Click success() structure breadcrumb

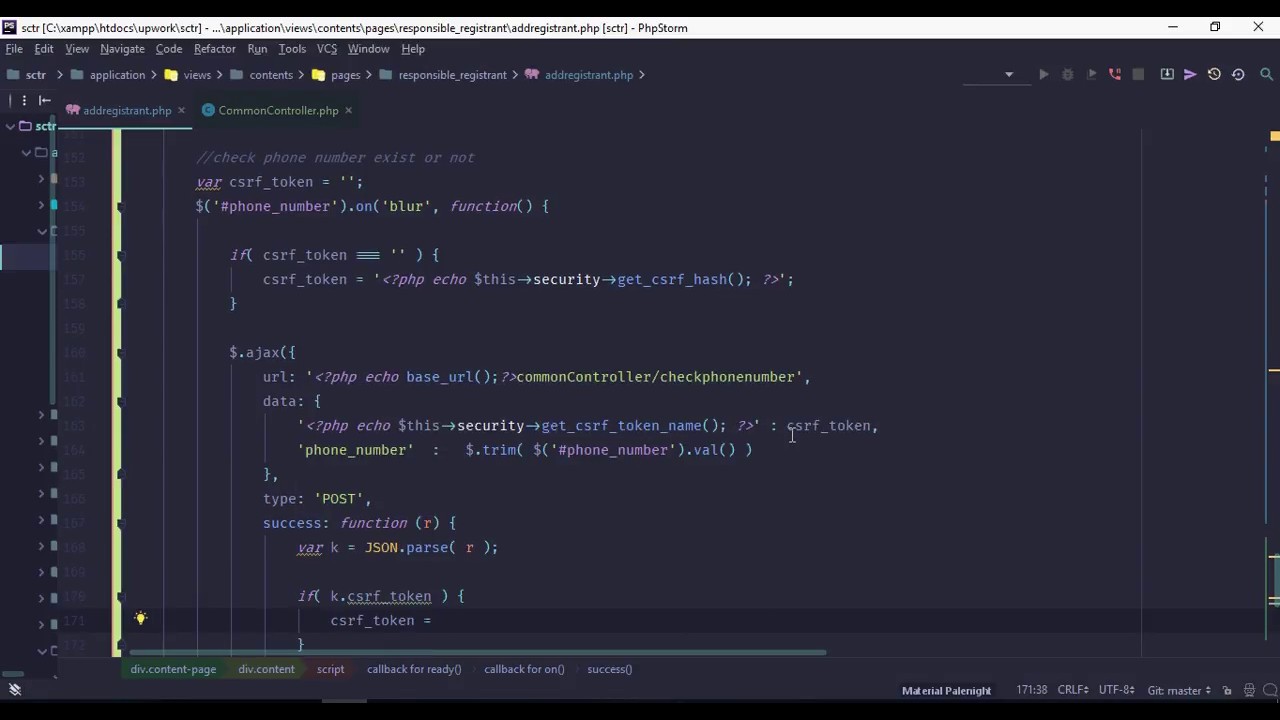[x=609, y=669]
